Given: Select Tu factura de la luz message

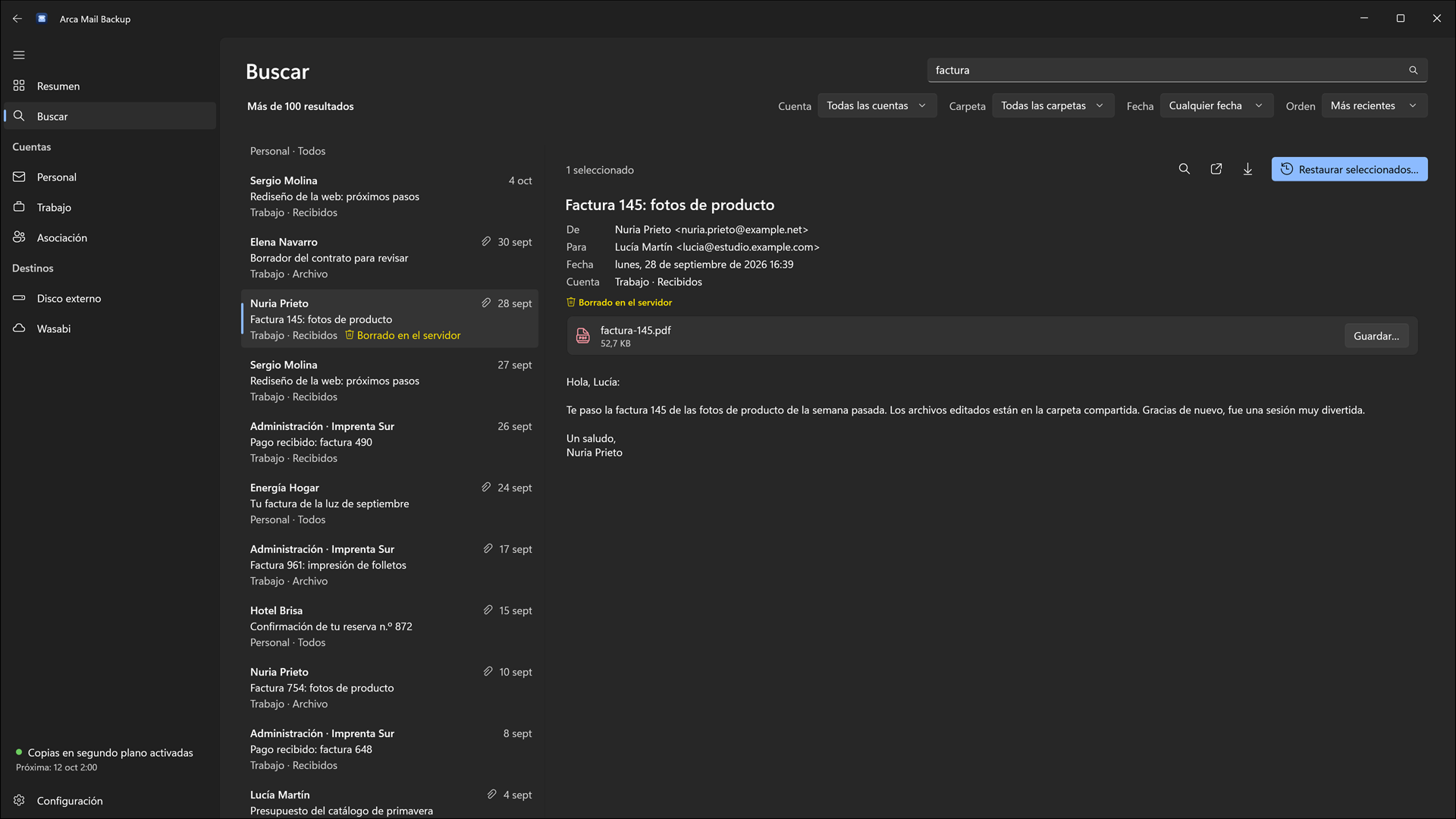Looking at the screenshot, I should coord(390,504).
